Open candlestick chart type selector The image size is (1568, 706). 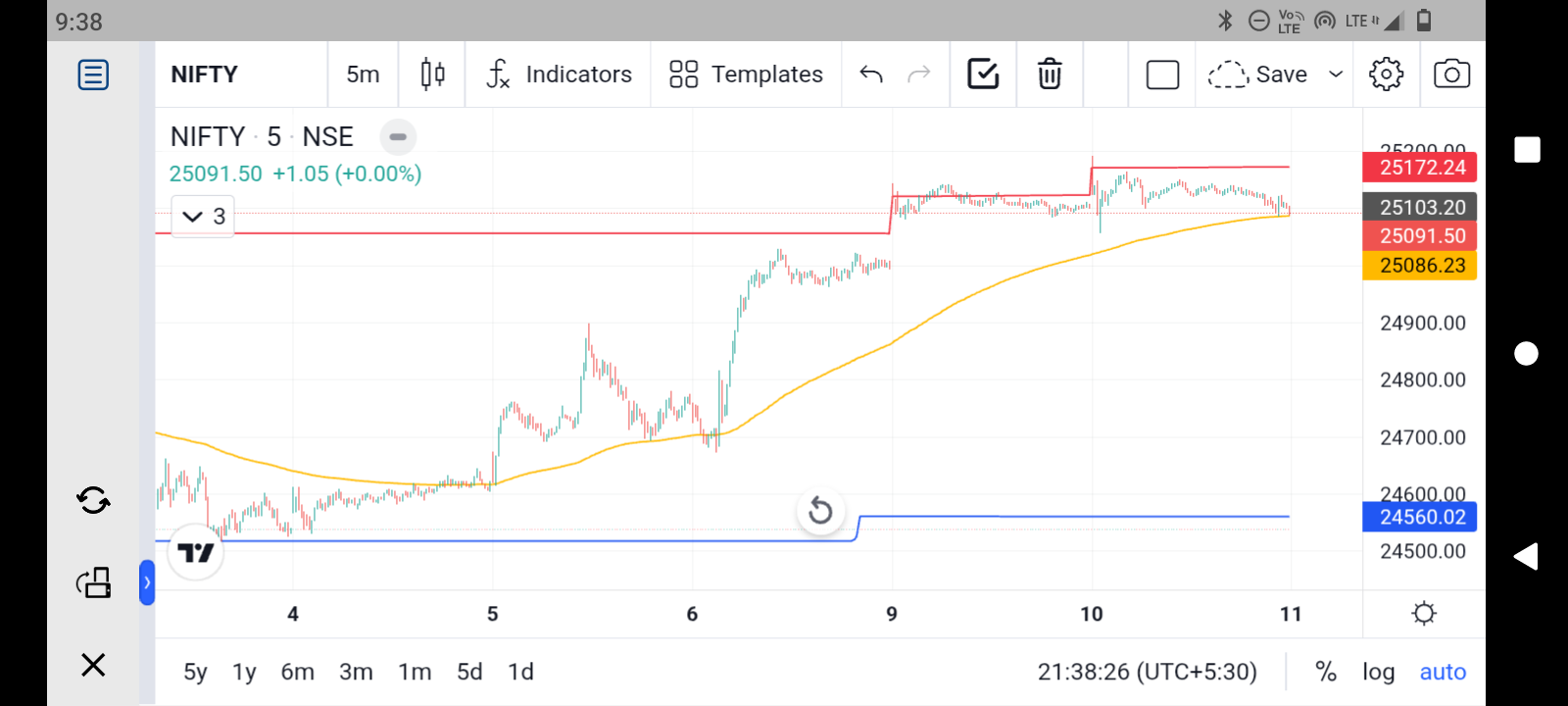click(x=432, y=75)
